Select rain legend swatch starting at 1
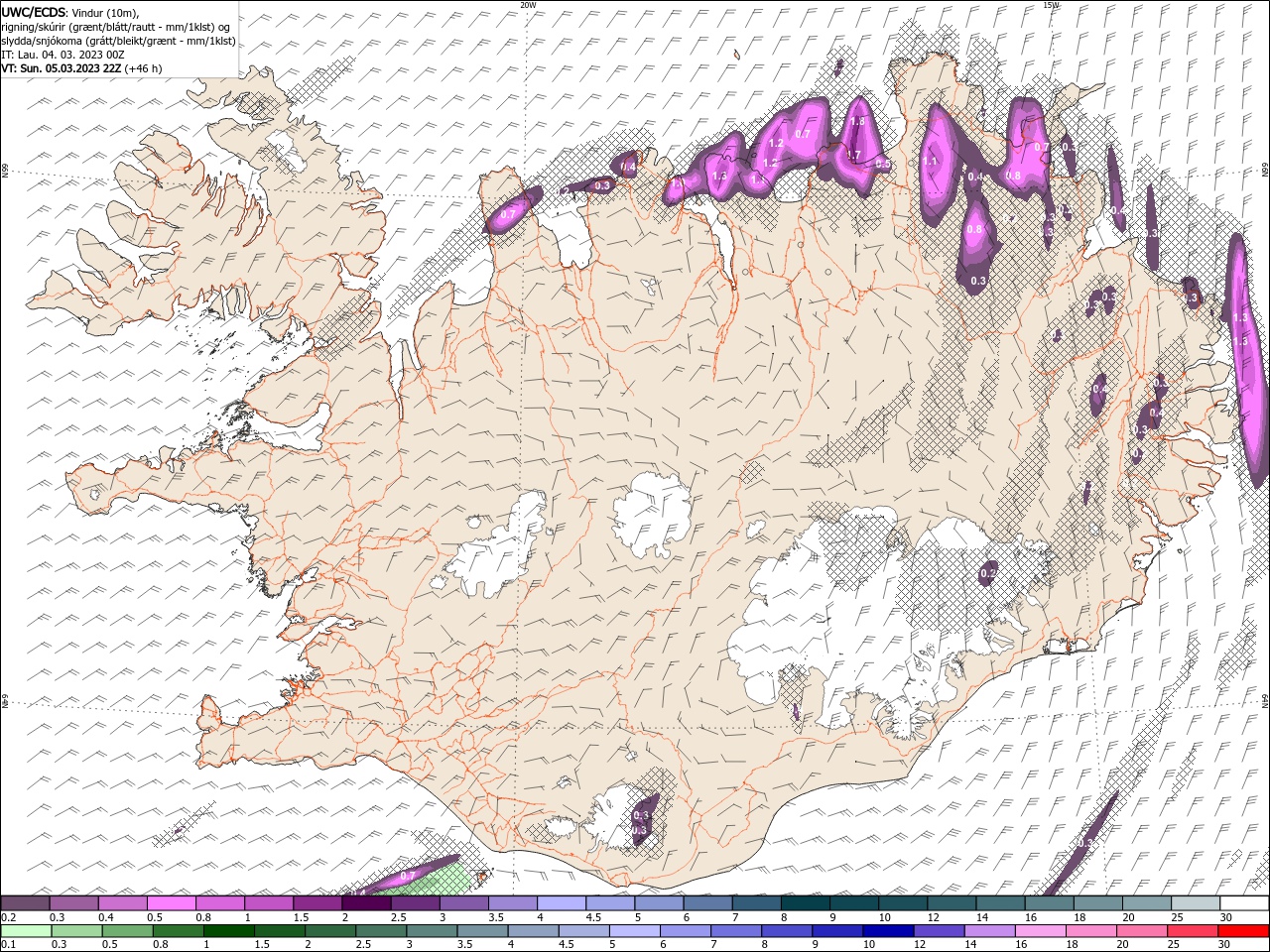This screenshot has width=1270, height=952. (x=229, y=931)
